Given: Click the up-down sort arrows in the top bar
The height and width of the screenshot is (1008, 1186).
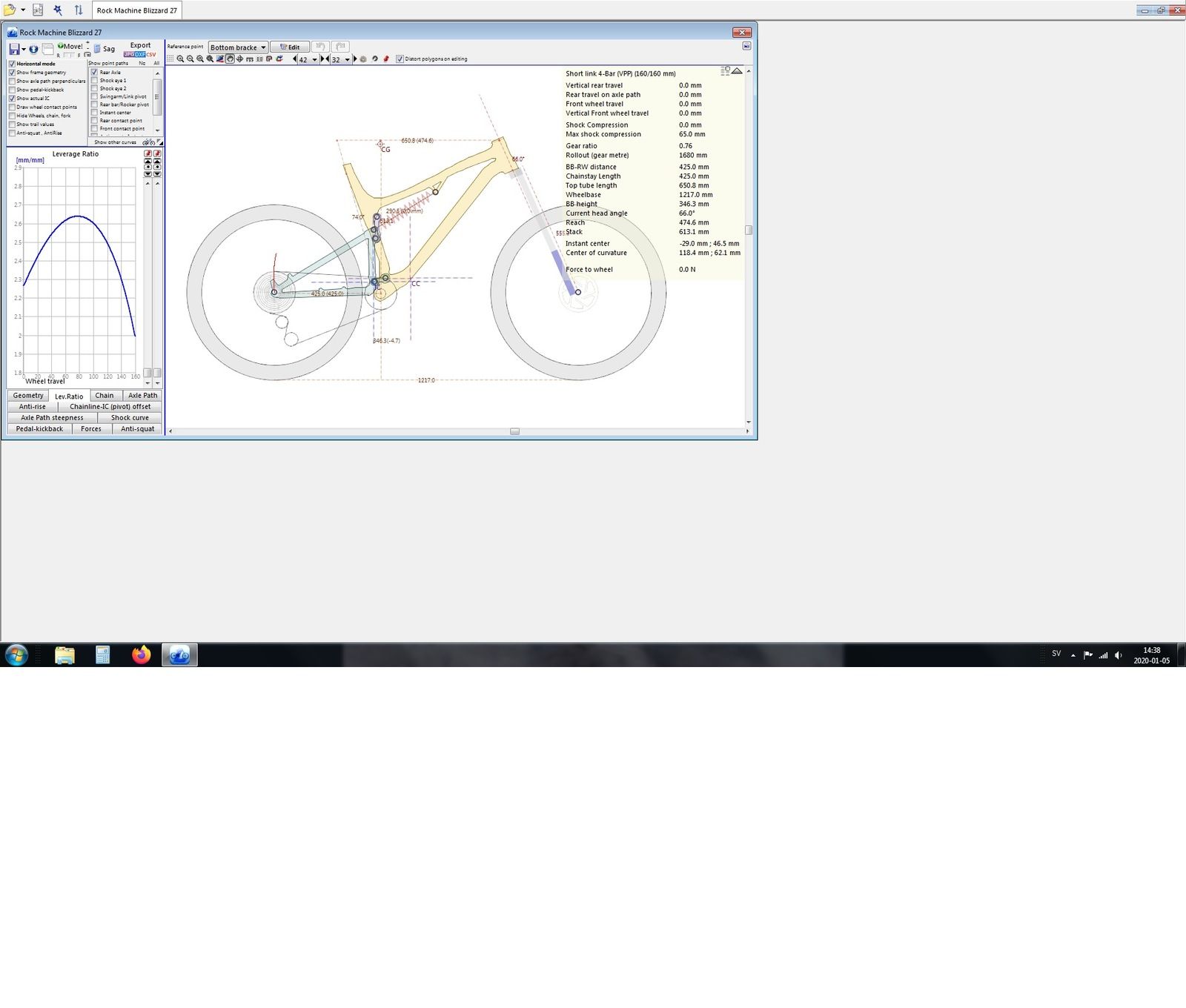Looking at the screenshot, I should pyautogui.click(x=79, y=10).
